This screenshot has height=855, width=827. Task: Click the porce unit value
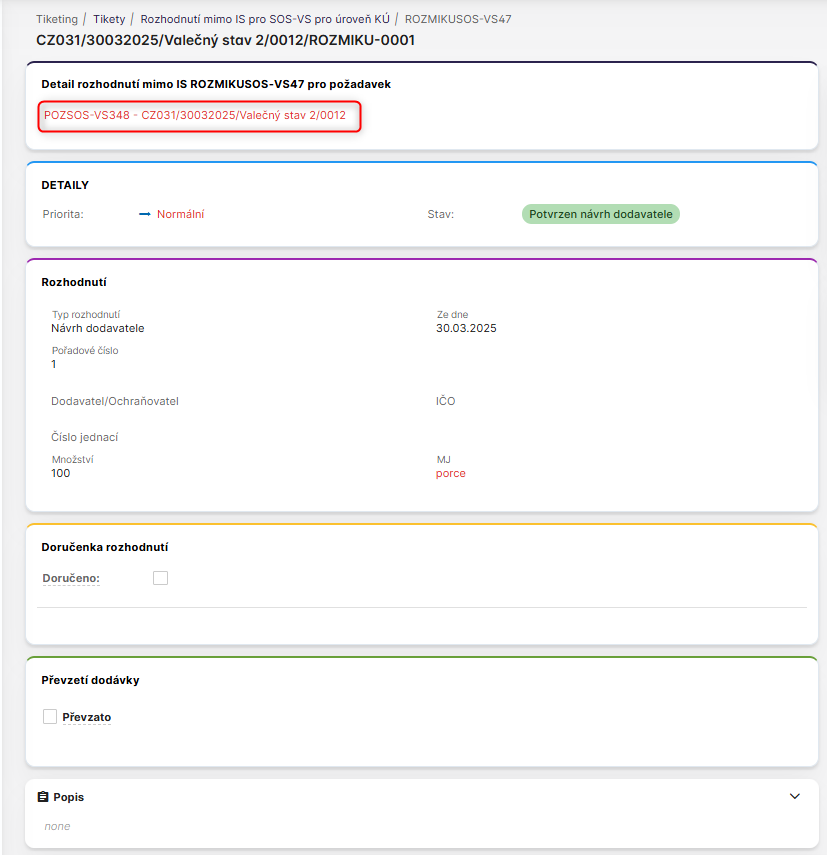coord(450,473)
